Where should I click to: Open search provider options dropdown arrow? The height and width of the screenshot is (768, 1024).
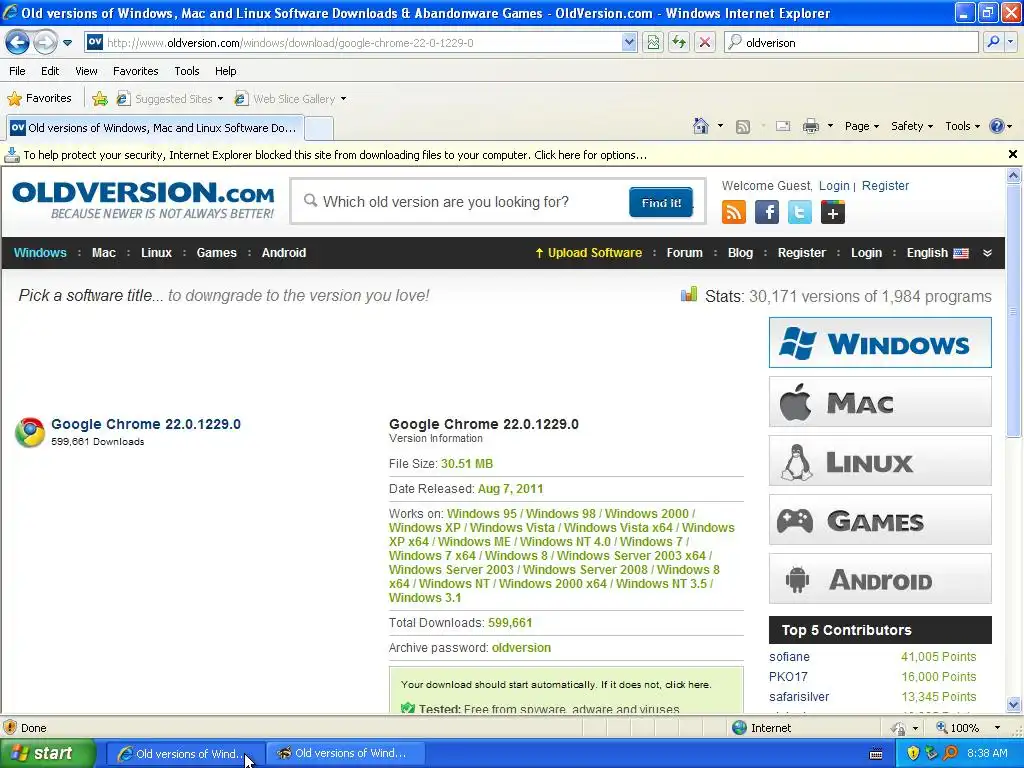(1010, 42)
